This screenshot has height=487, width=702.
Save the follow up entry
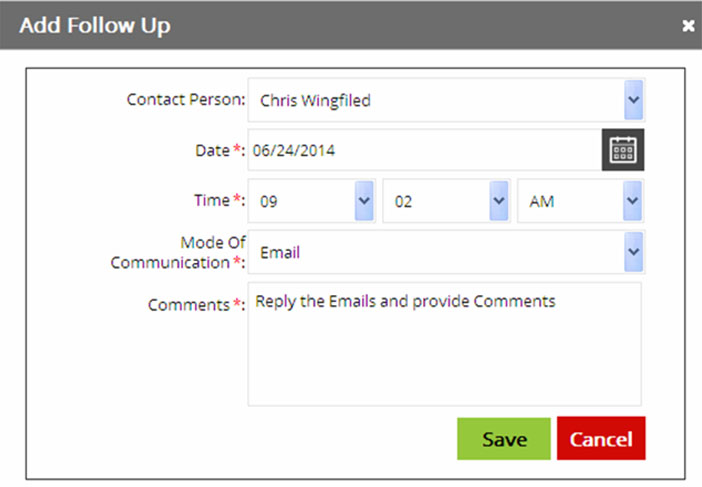[504, 439]
